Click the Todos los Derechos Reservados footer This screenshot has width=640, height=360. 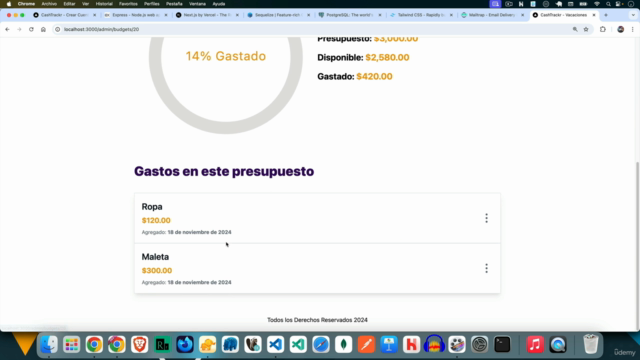click(x=317, y=320)
